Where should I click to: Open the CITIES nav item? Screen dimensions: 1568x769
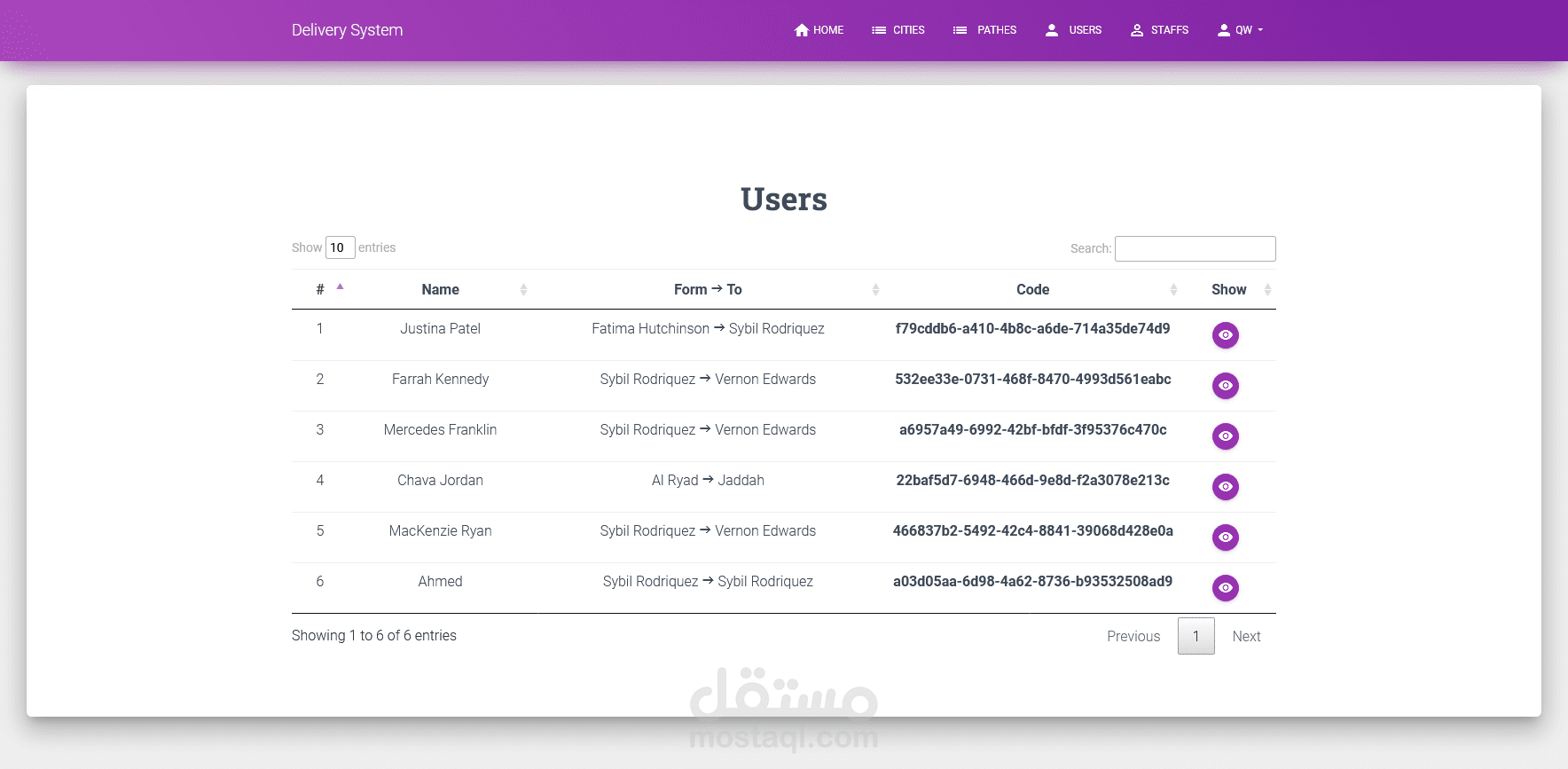point(898,30)
